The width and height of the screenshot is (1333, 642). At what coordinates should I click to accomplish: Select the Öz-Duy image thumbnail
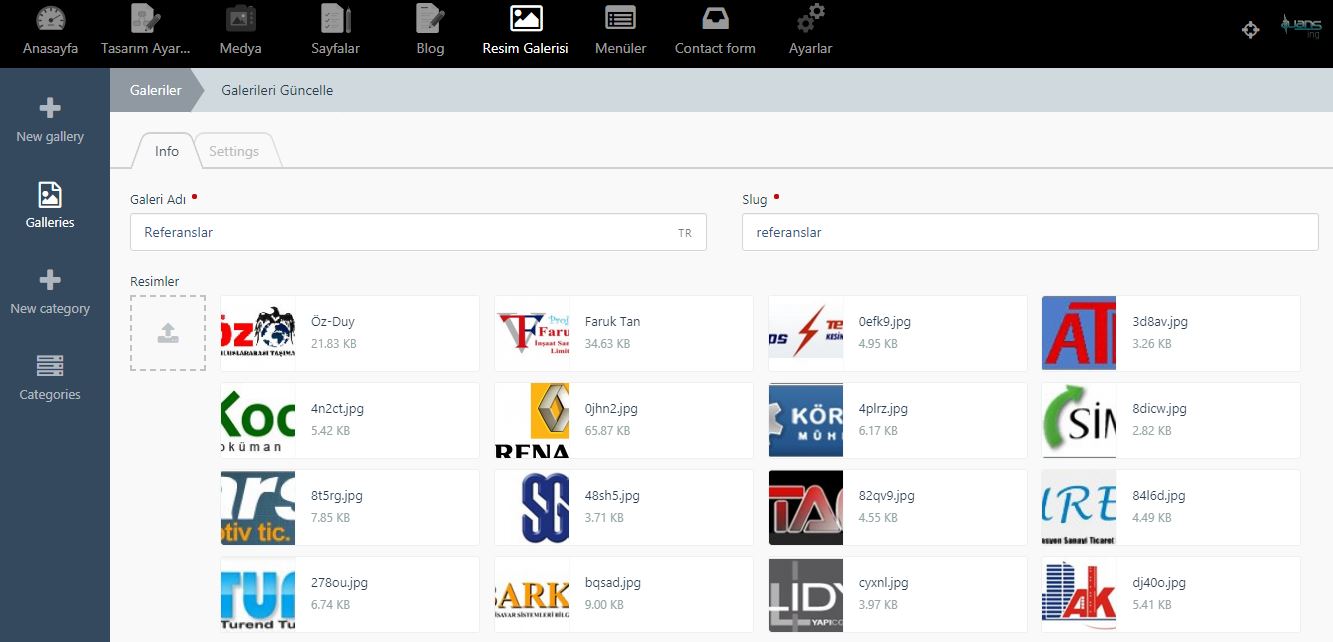pos(258,333)
